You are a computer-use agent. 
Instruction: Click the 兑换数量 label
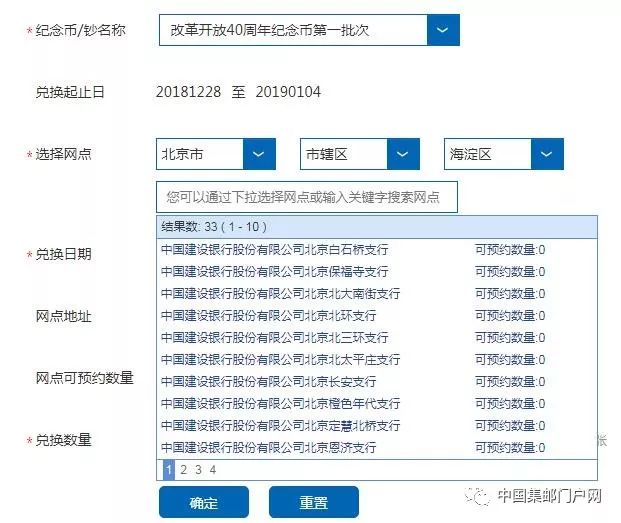(63, 440)
